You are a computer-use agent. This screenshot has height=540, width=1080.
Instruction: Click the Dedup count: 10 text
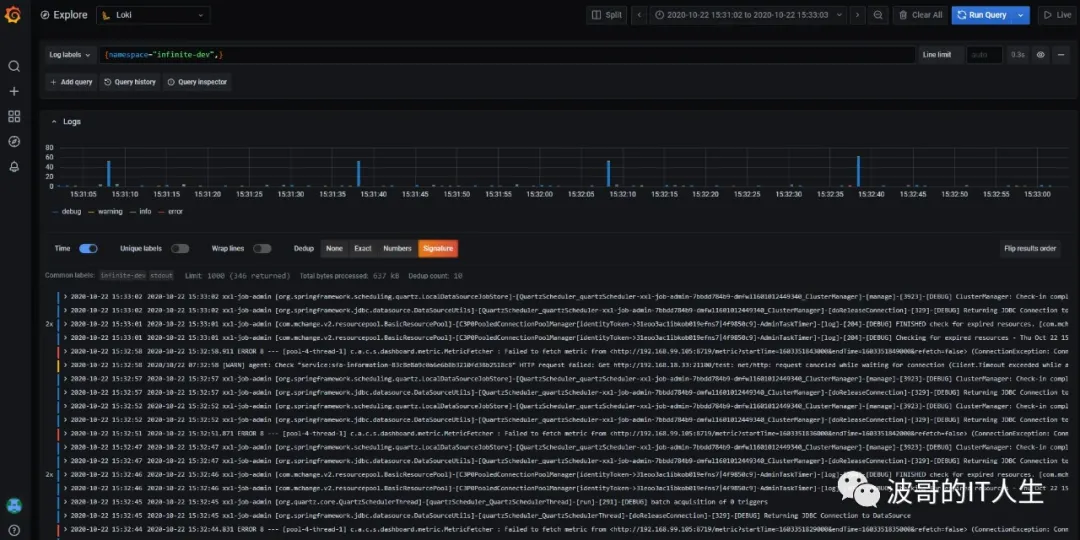[x=435, y=276]
